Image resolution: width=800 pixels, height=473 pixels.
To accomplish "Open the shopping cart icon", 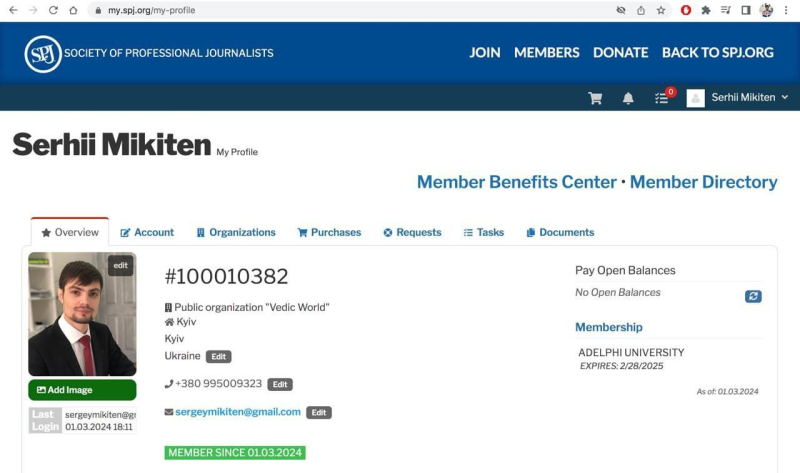I will (595, 98).
